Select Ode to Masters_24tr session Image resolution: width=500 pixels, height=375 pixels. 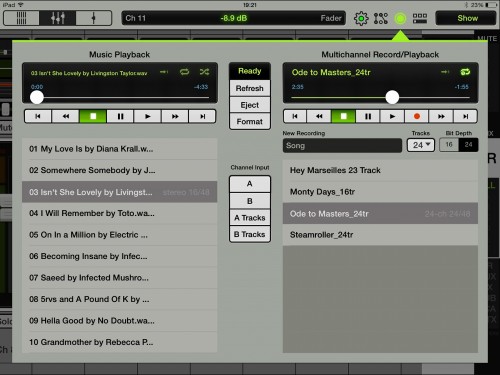[x=380, y=214]
